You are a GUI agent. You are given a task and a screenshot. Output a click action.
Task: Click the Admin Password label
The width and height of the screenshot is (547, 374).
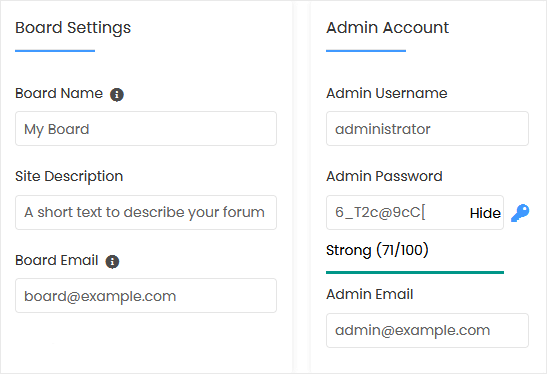click(x=384, y=176)
